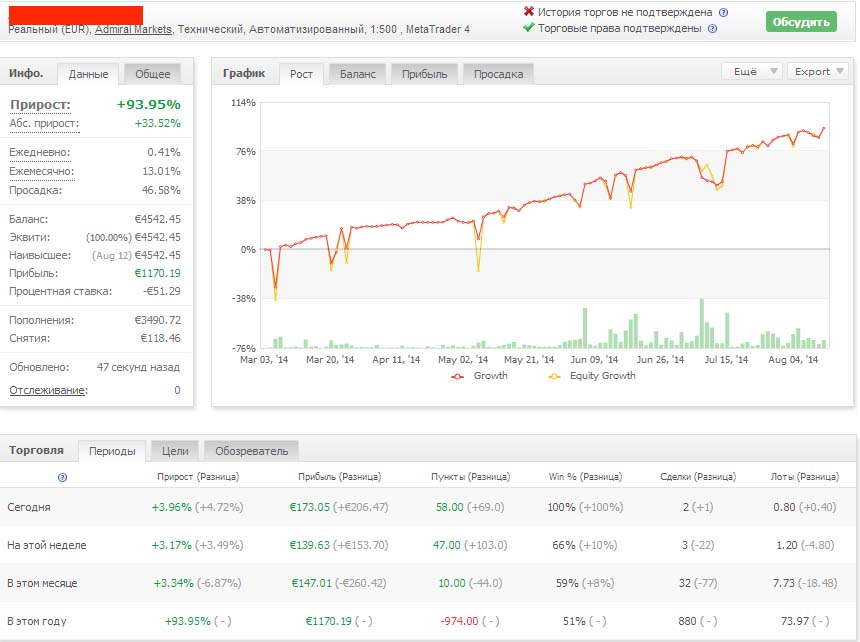Click help icon beside Торговые права подтверждены
The width and height of the screenshot is (860, 642).
click(x=712, y=29)
